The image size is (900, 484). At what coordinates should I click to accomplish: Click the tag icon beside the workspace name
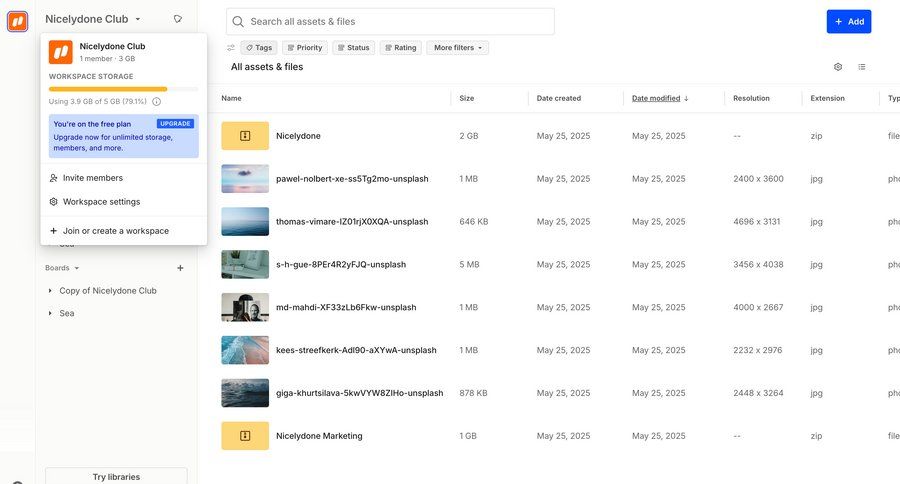pos(178,19)
